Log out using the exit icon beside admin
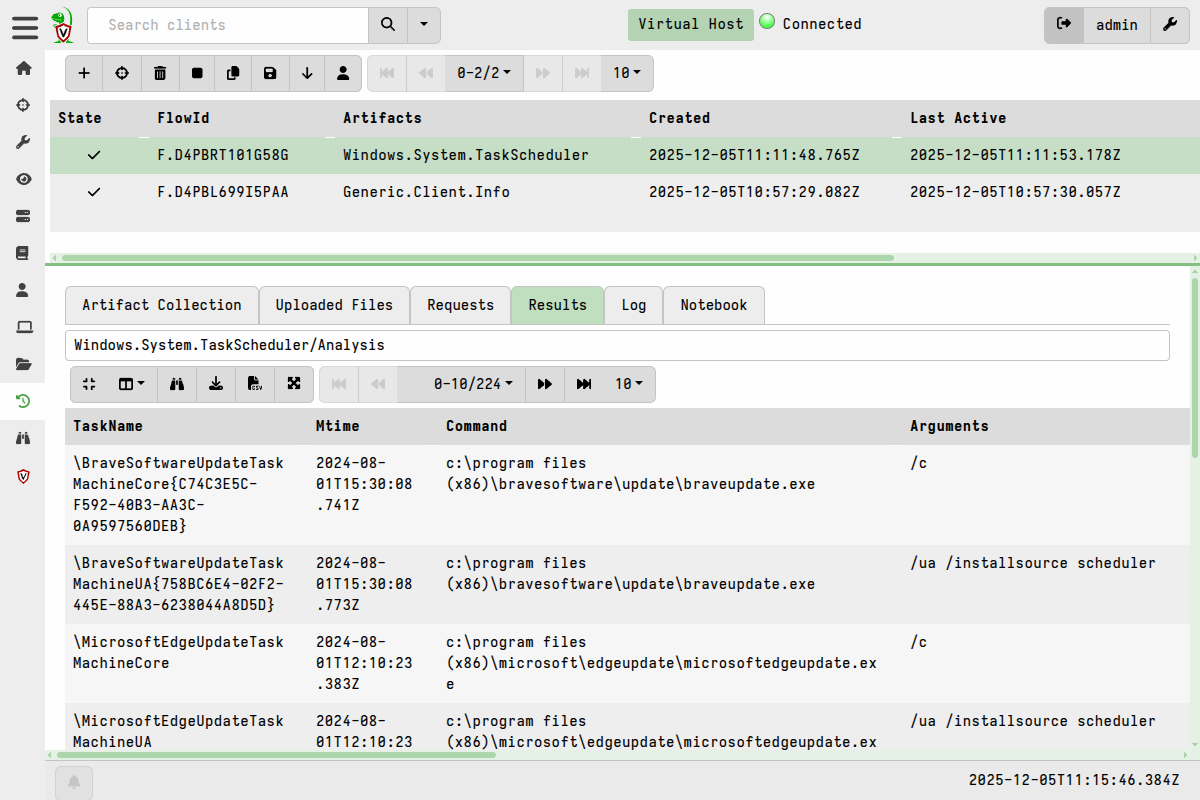 point(1063,25)
